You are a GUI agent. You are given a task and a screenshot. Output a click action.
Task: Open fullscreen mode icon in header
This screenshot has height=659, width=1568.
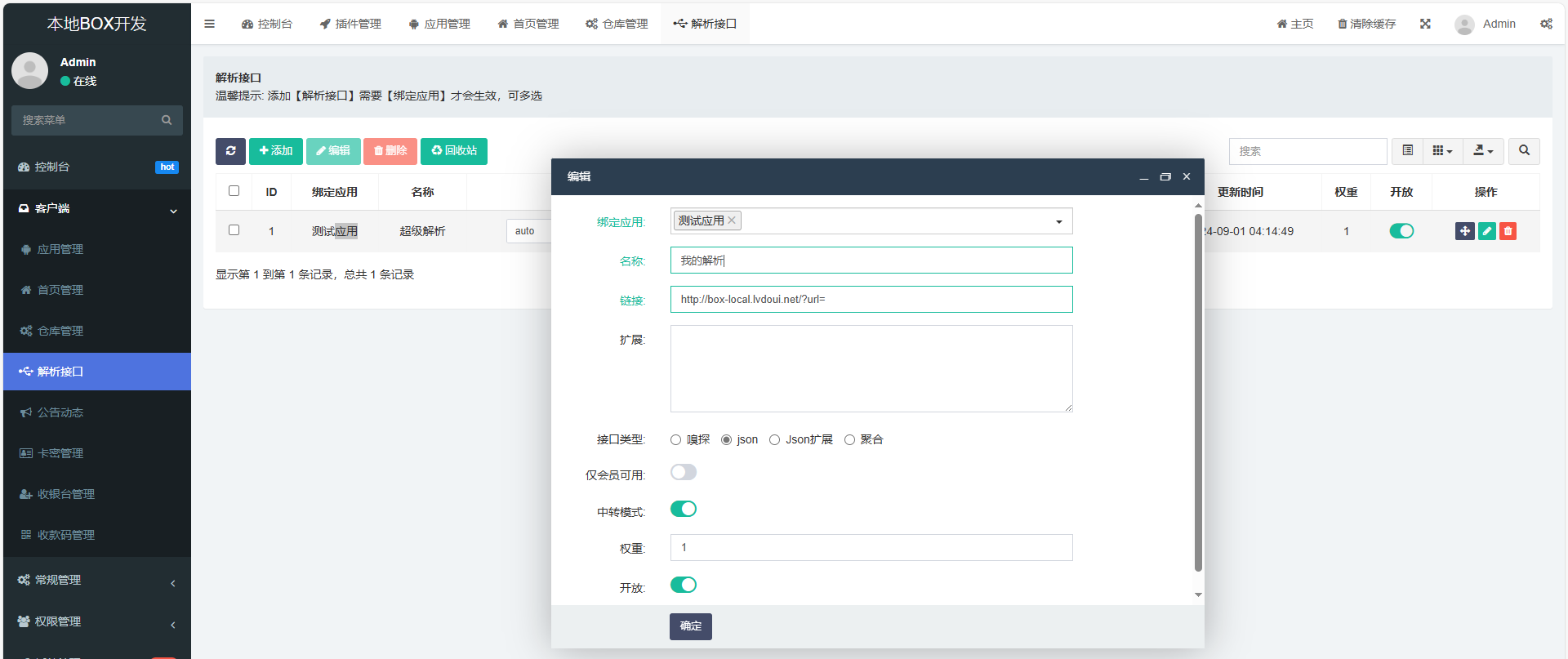1425,24
